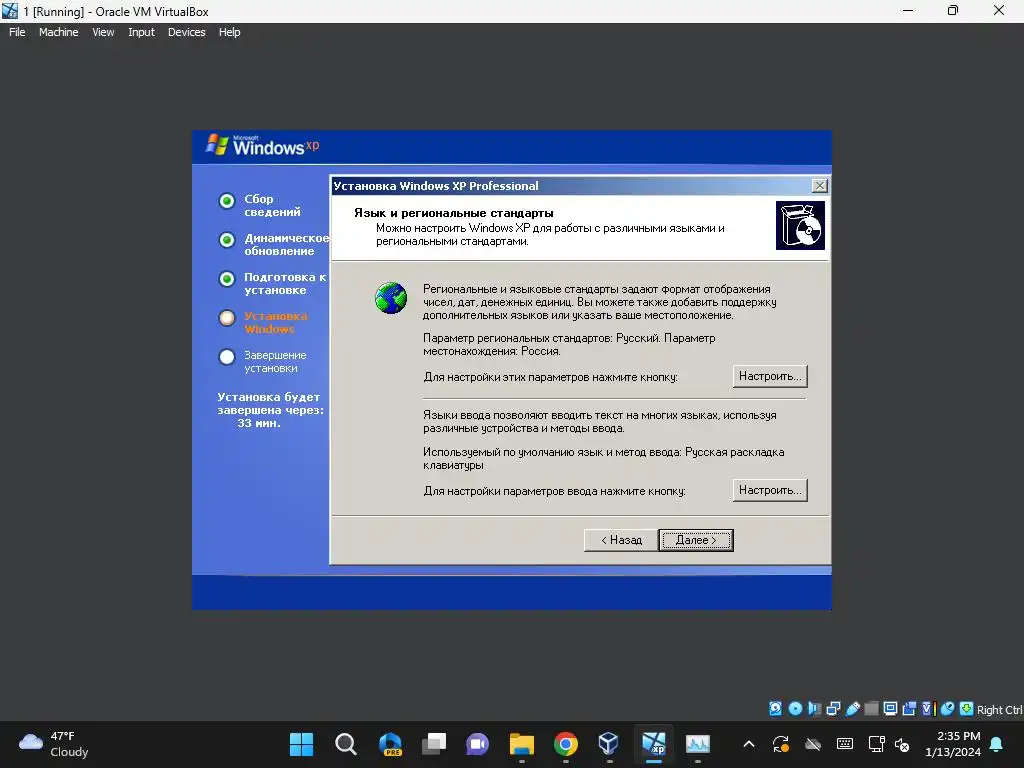
Task: Click the keyboard capture green arrow icon
Action: (967, 709)
